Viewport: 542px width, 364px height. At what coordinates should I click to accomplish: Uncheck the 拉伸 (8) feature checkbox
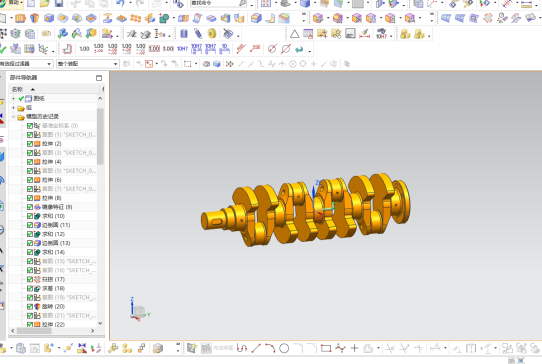30,198
